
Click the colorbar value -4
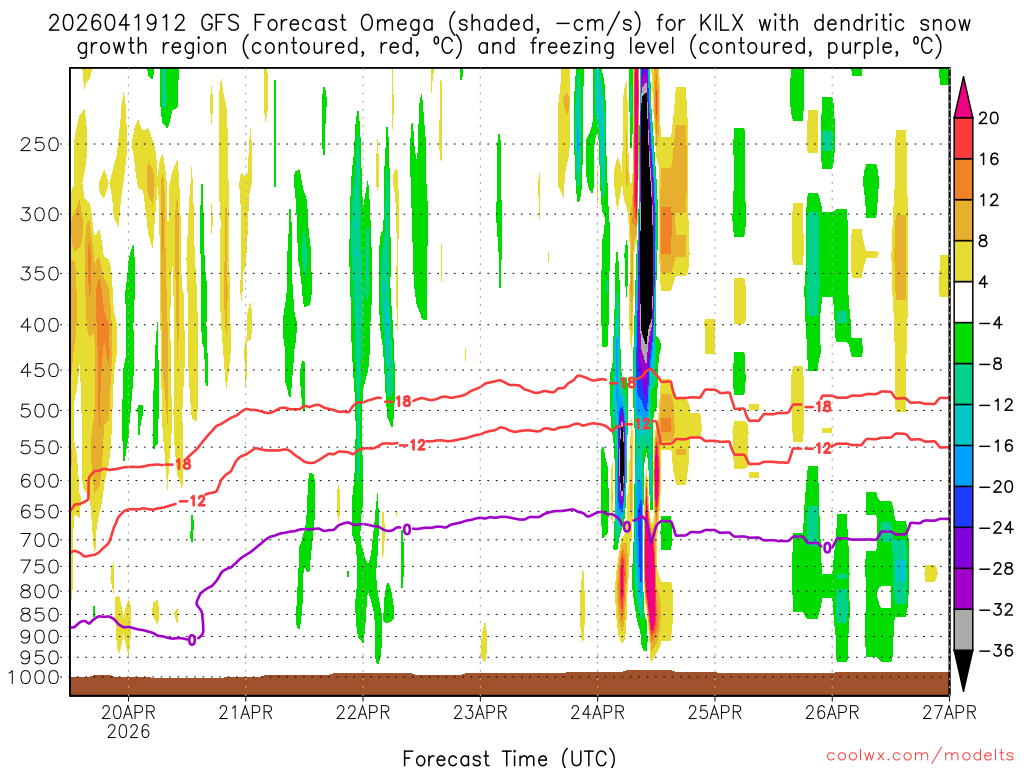click(990, 323)
